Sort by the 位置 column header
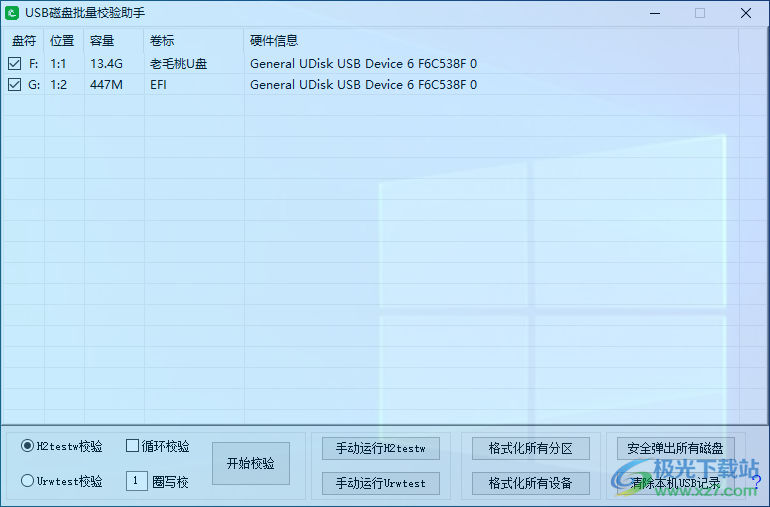 coord(64,41)
